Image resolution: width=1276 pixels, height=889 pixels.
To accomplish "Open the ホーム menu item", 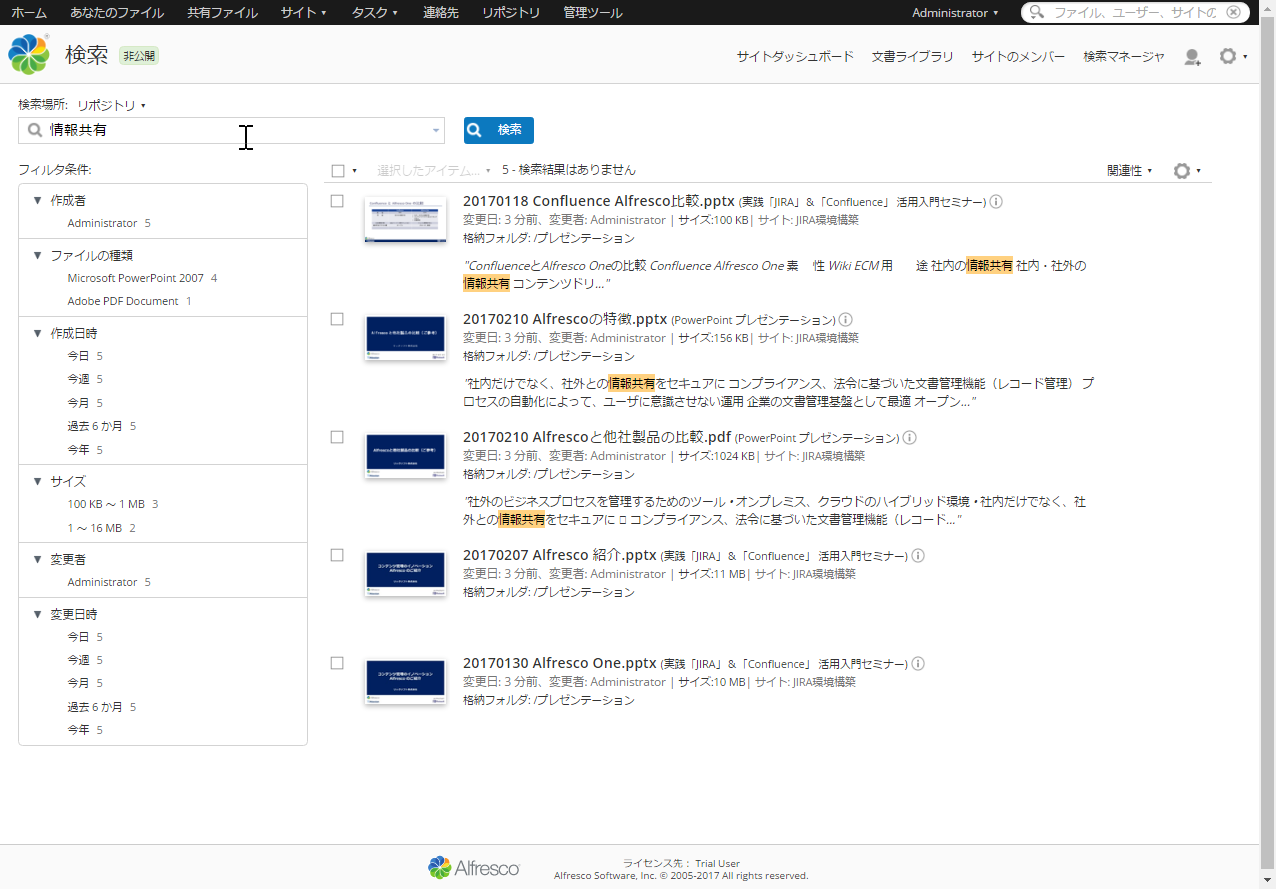I will (29, 13).
